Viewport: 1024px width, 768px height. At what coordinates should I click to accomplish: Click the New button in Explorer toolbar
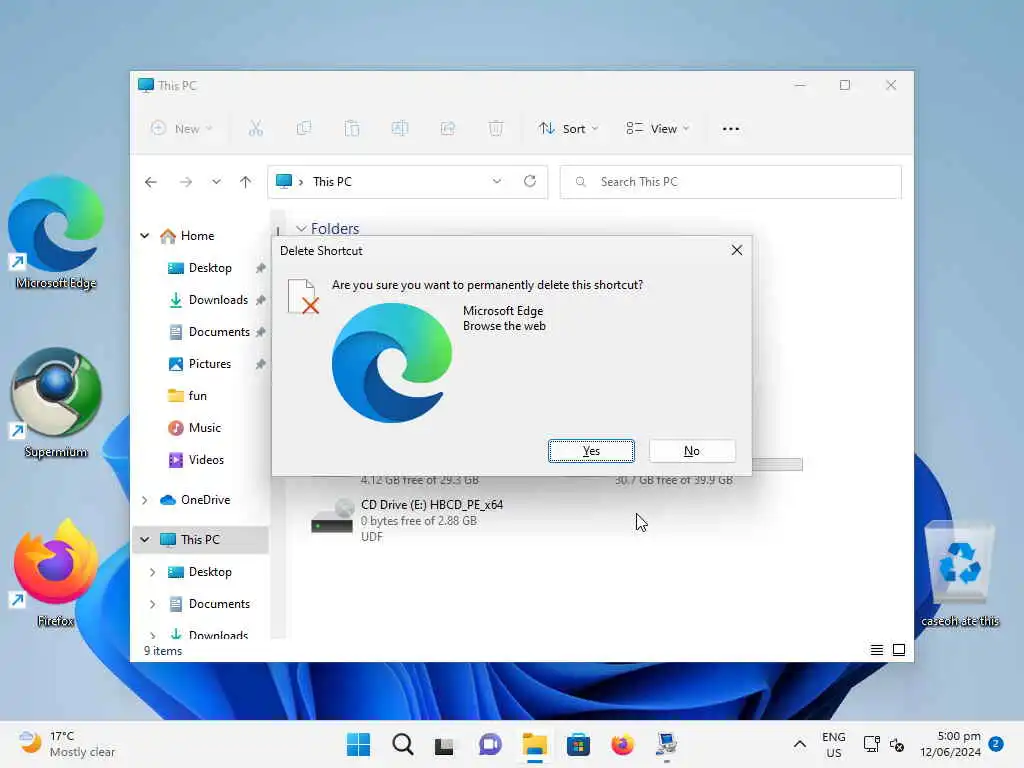coord(182,129)
